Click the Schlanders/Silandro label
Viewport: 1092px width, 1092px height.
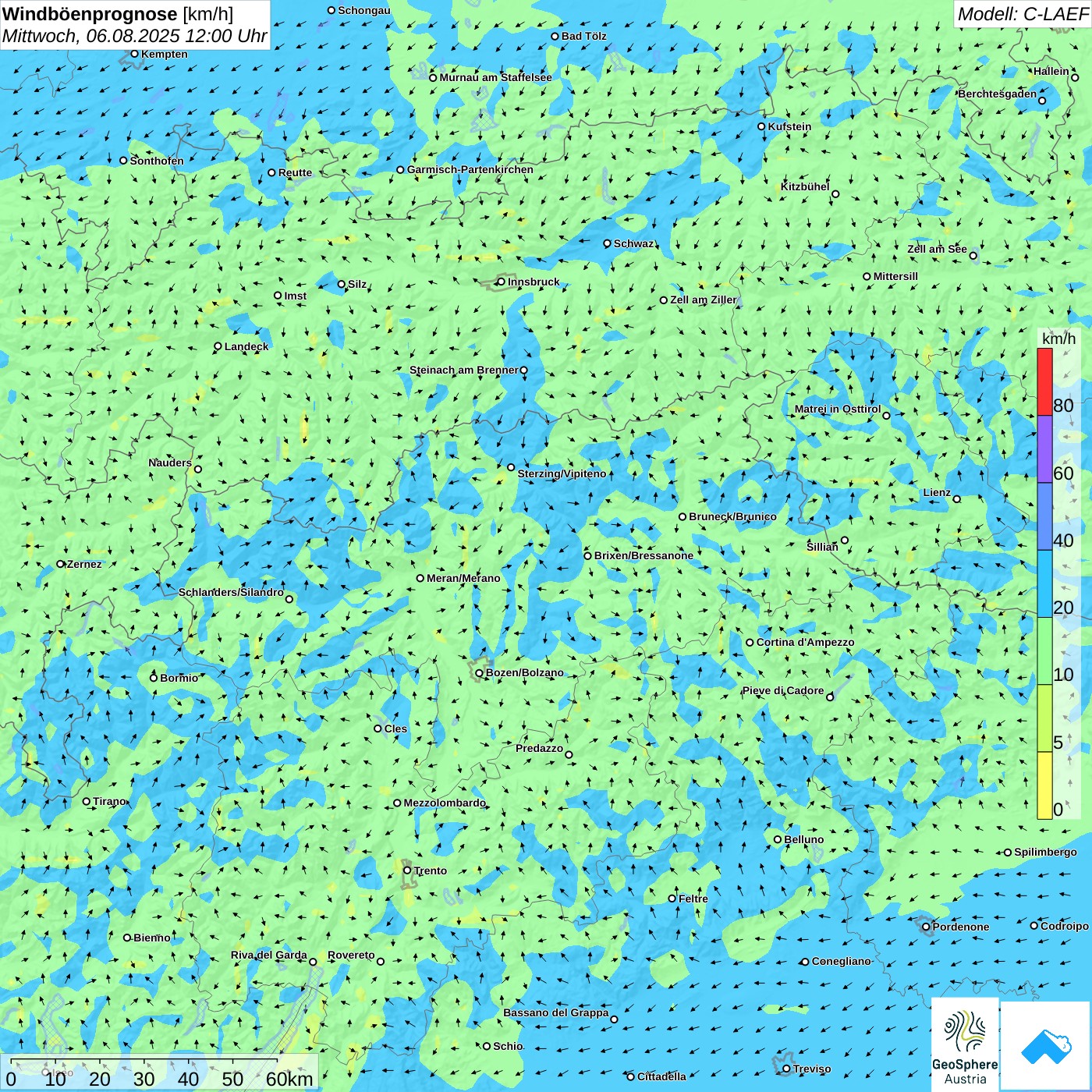coord(231,592)
